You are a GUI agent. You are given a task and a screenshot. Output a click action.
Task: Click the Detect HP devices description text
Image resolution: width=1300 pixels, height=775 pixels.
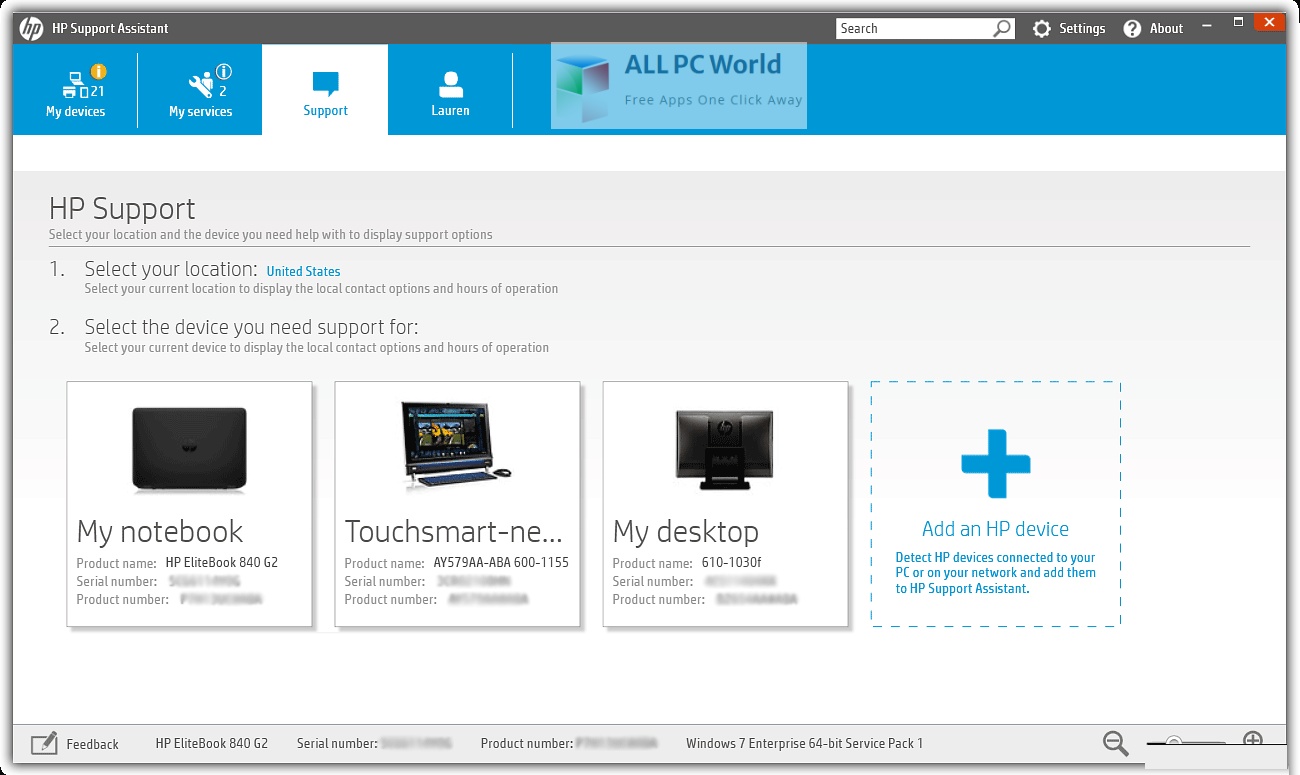tap(995, 573)
